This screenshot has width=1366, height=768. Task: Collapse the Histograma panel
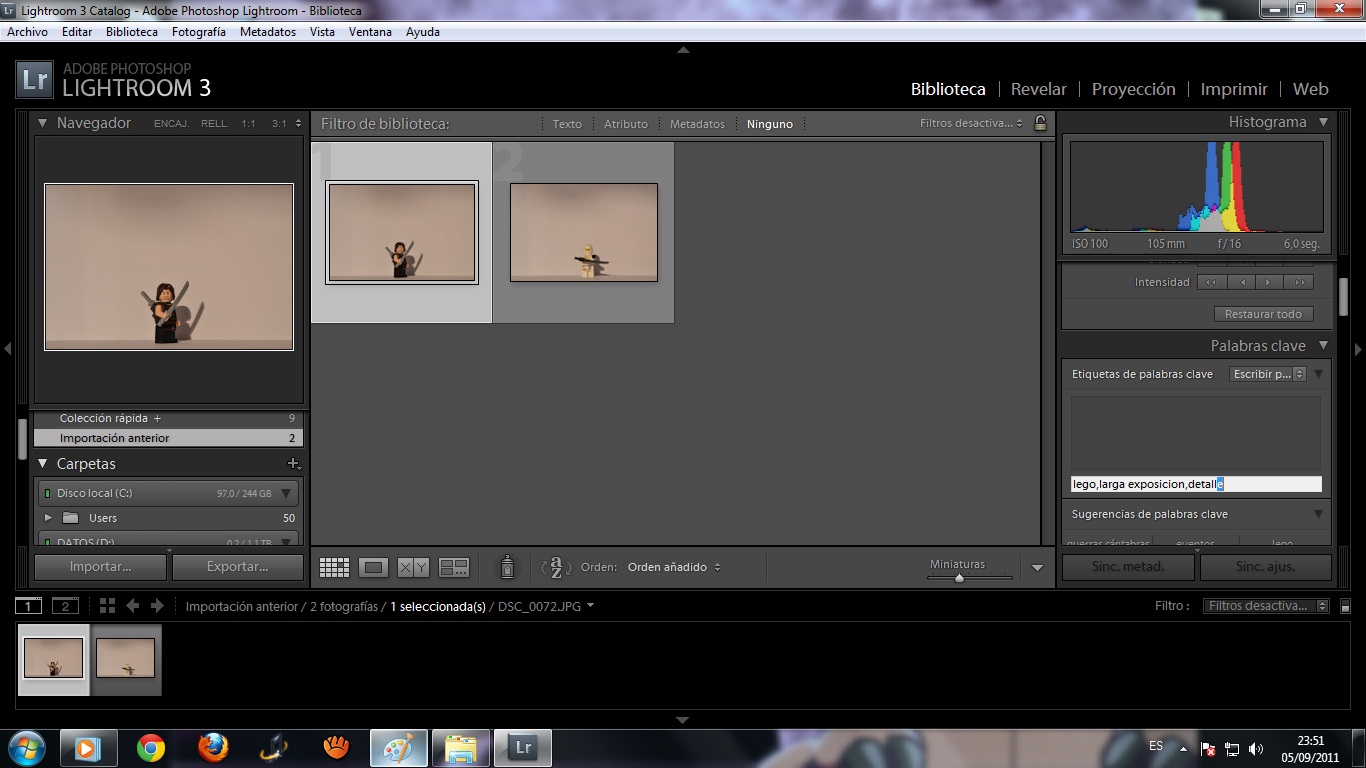coord(1323,122)
